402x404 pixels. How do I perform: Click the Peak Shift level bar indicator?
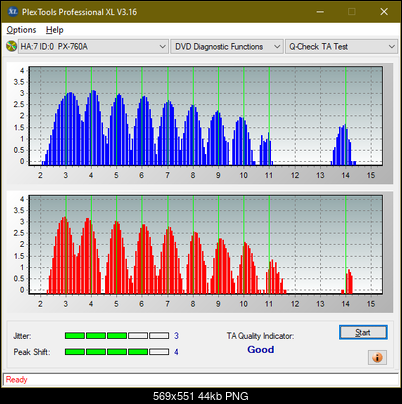pyautogui.click(x=117, y=352)
